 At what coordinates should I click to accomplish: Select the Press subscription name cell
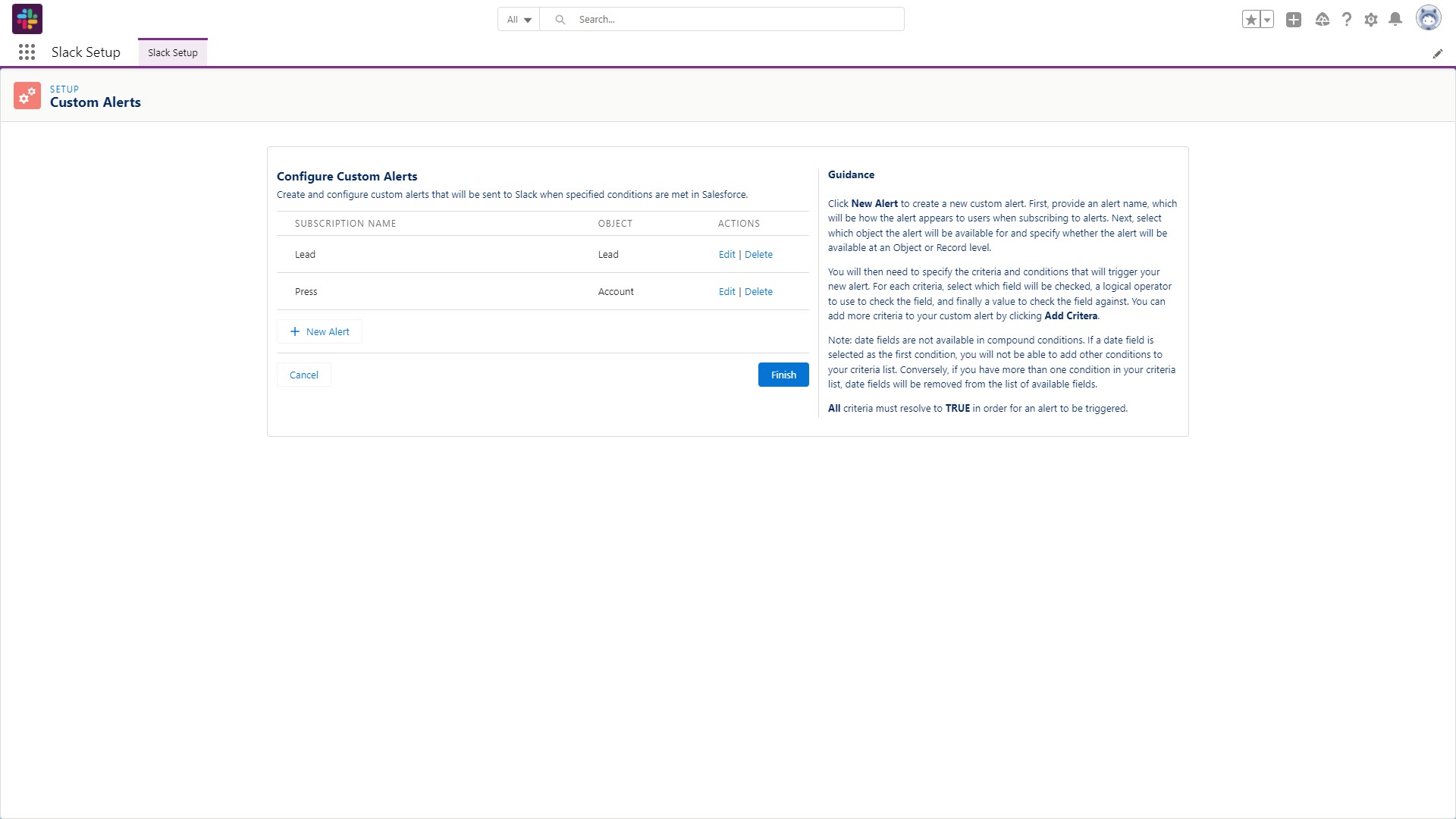[306, 292]
